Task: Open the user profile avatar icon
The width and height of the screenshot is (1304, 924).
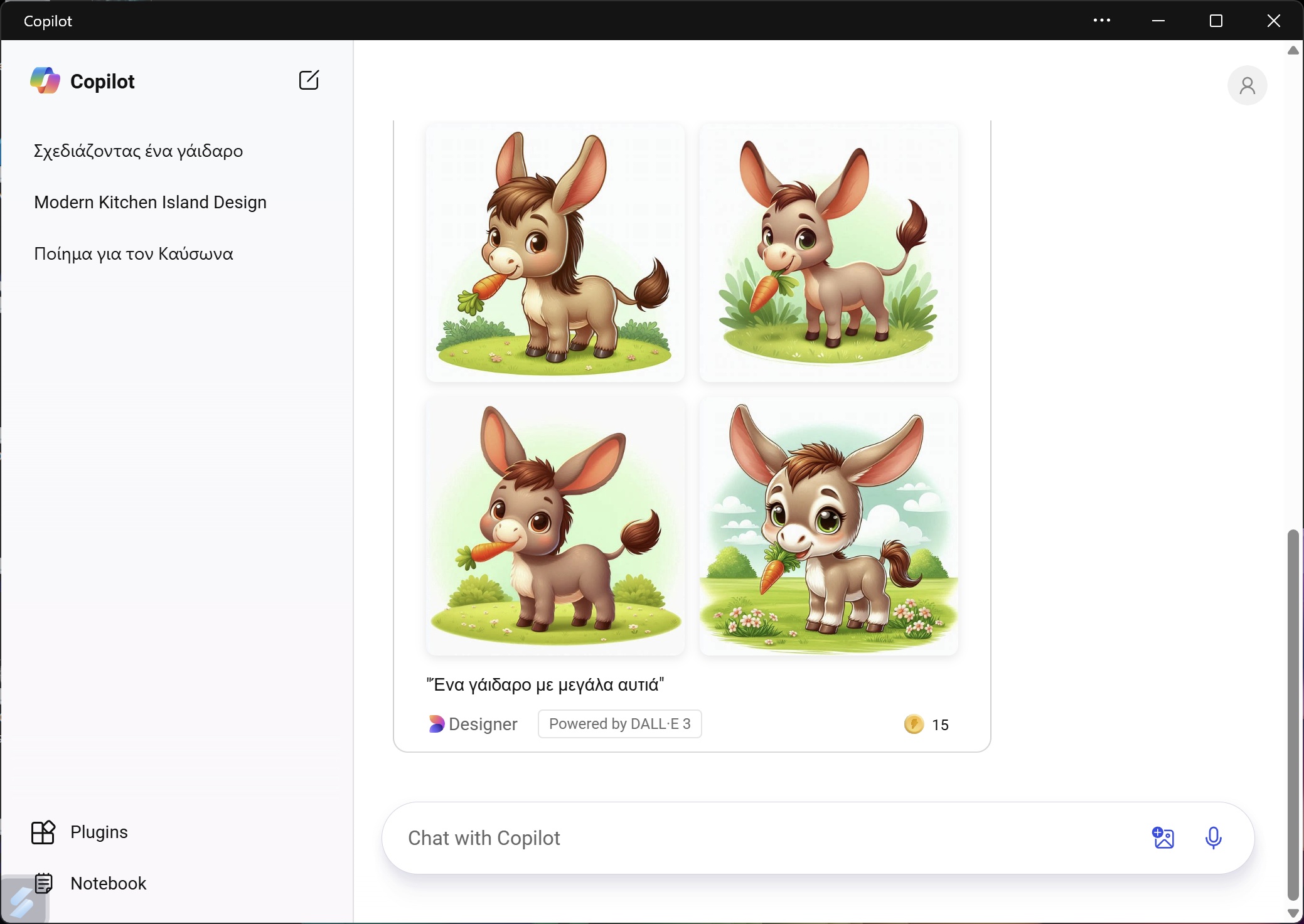Action: [1247, 85]
